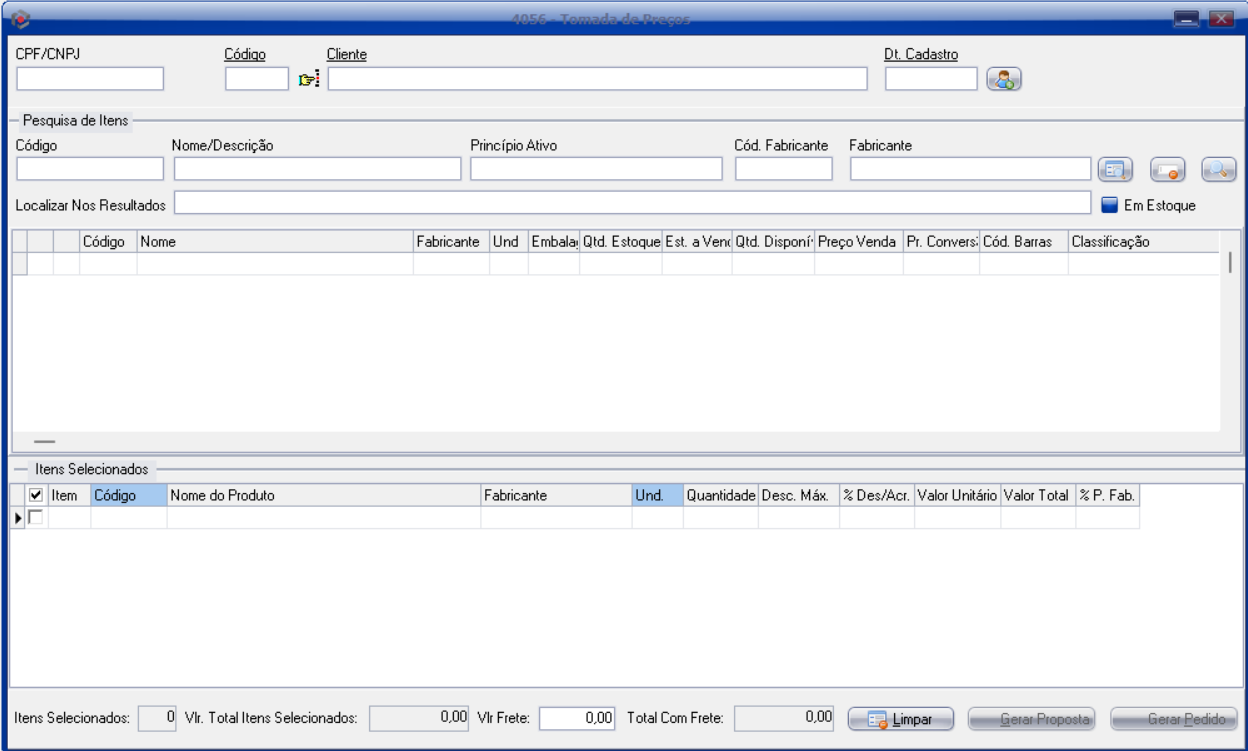Viewport: 1248px width, 751px height.
Task: Sort results by the Nome column header
Action: [275, 242]
